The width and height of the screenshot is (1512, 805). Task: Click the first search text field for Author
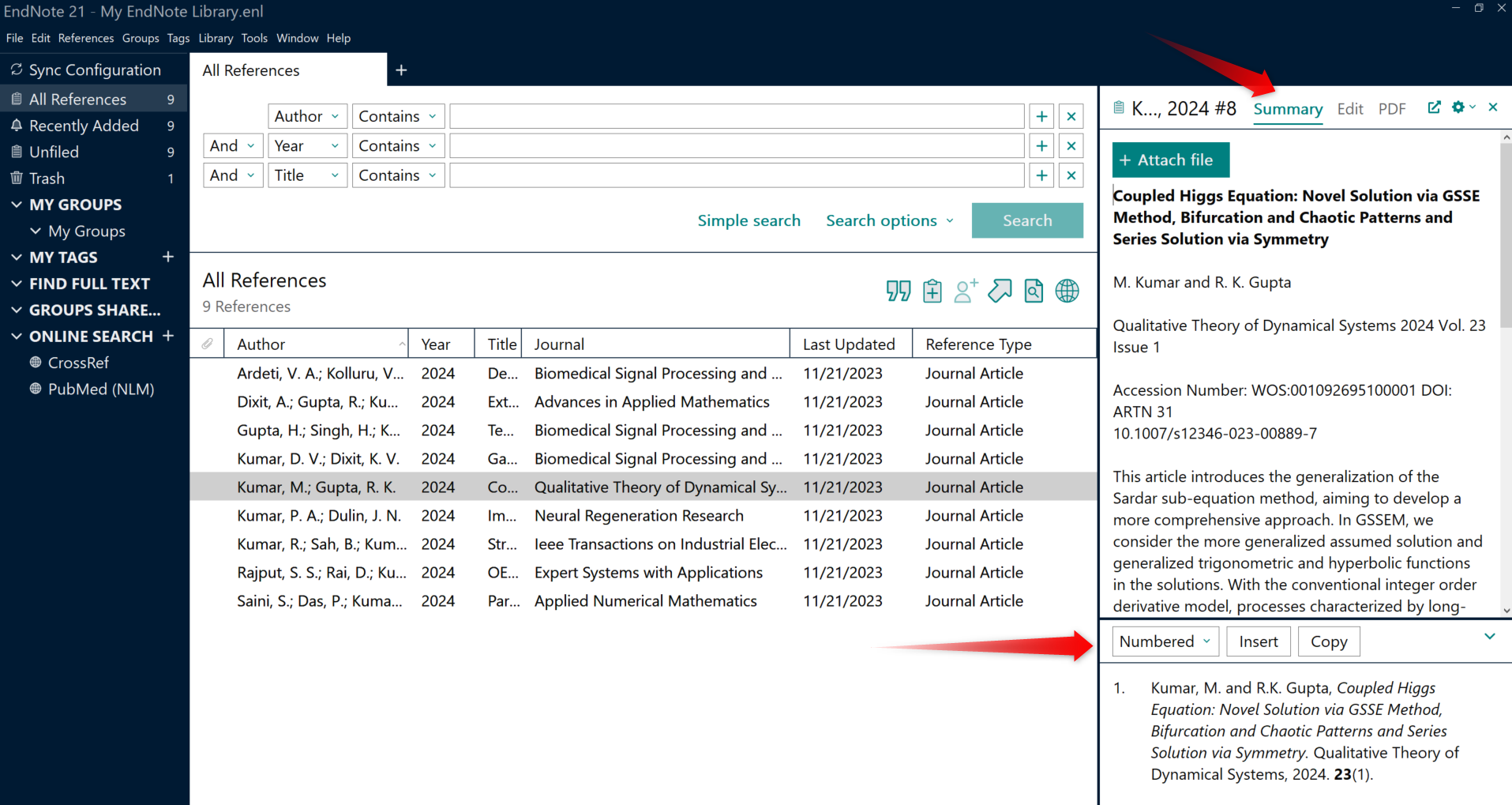pyautogui.click(x=737, y=116)
